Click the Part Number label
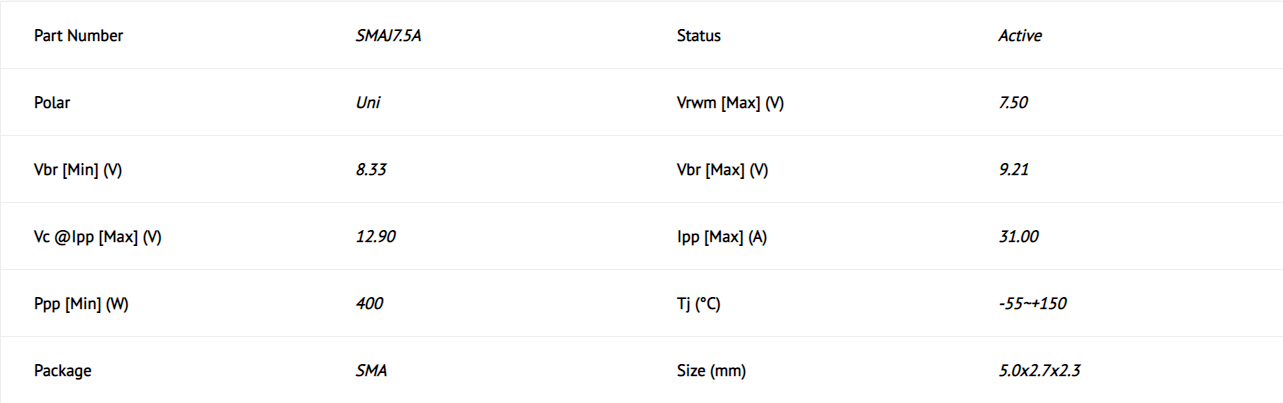This screenshot has width=1283, height=403. click(79, 36)
